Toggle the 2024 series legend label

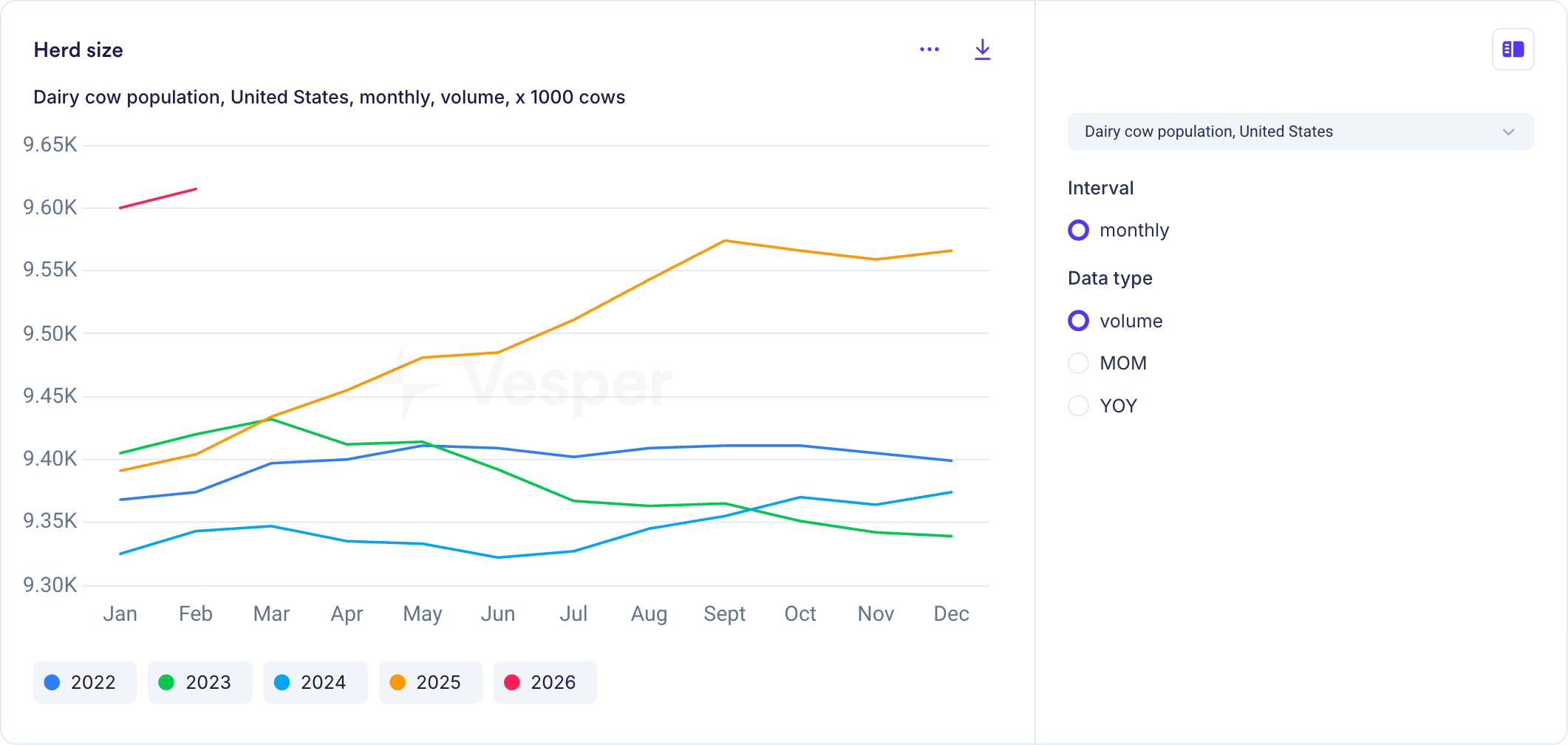[x=323, y=682]
